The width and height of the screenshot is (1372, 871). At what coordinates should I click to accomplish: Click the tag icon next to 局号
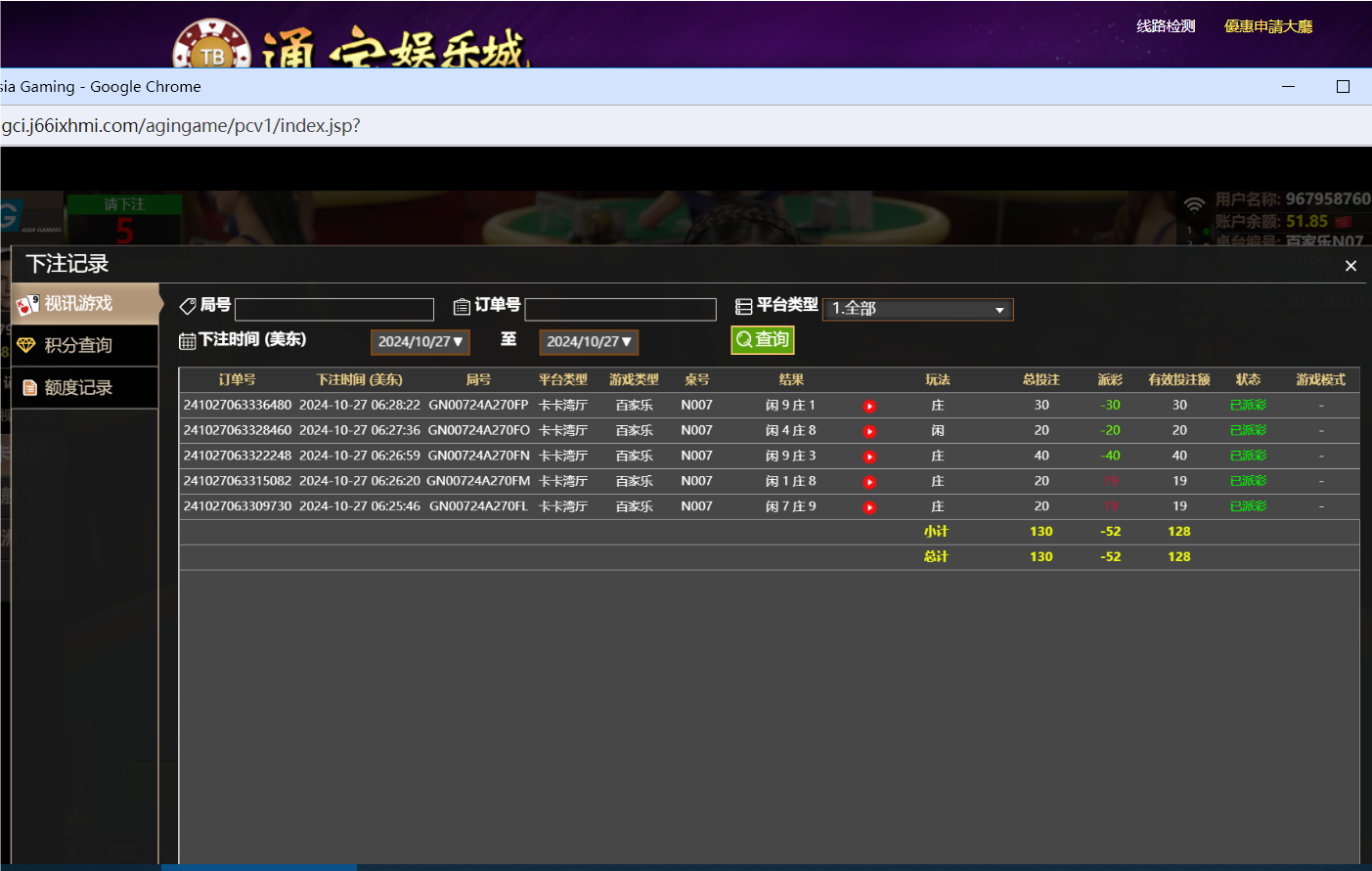point(186,306)
